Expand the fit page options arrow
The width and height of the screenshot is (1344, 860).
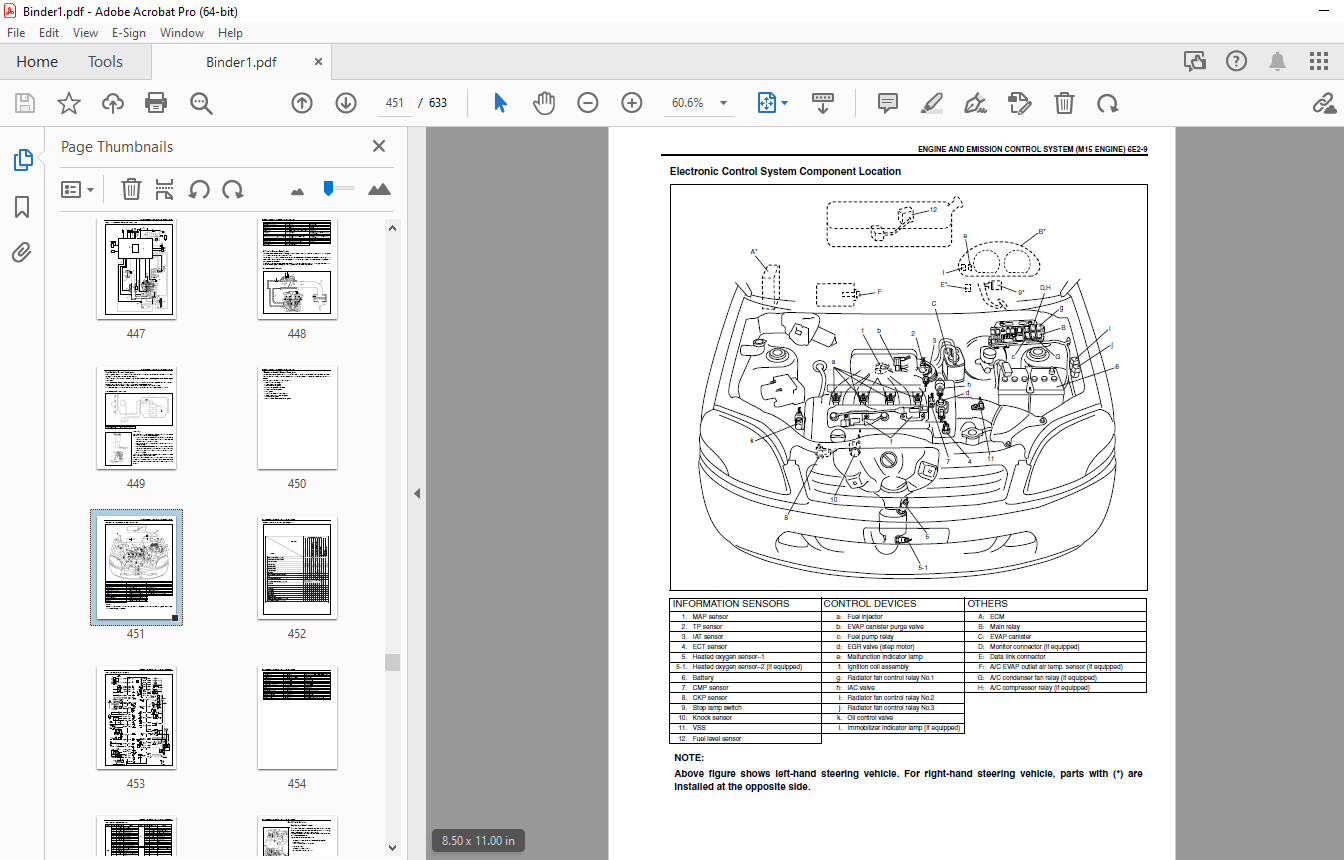click(x=784, y=103)
